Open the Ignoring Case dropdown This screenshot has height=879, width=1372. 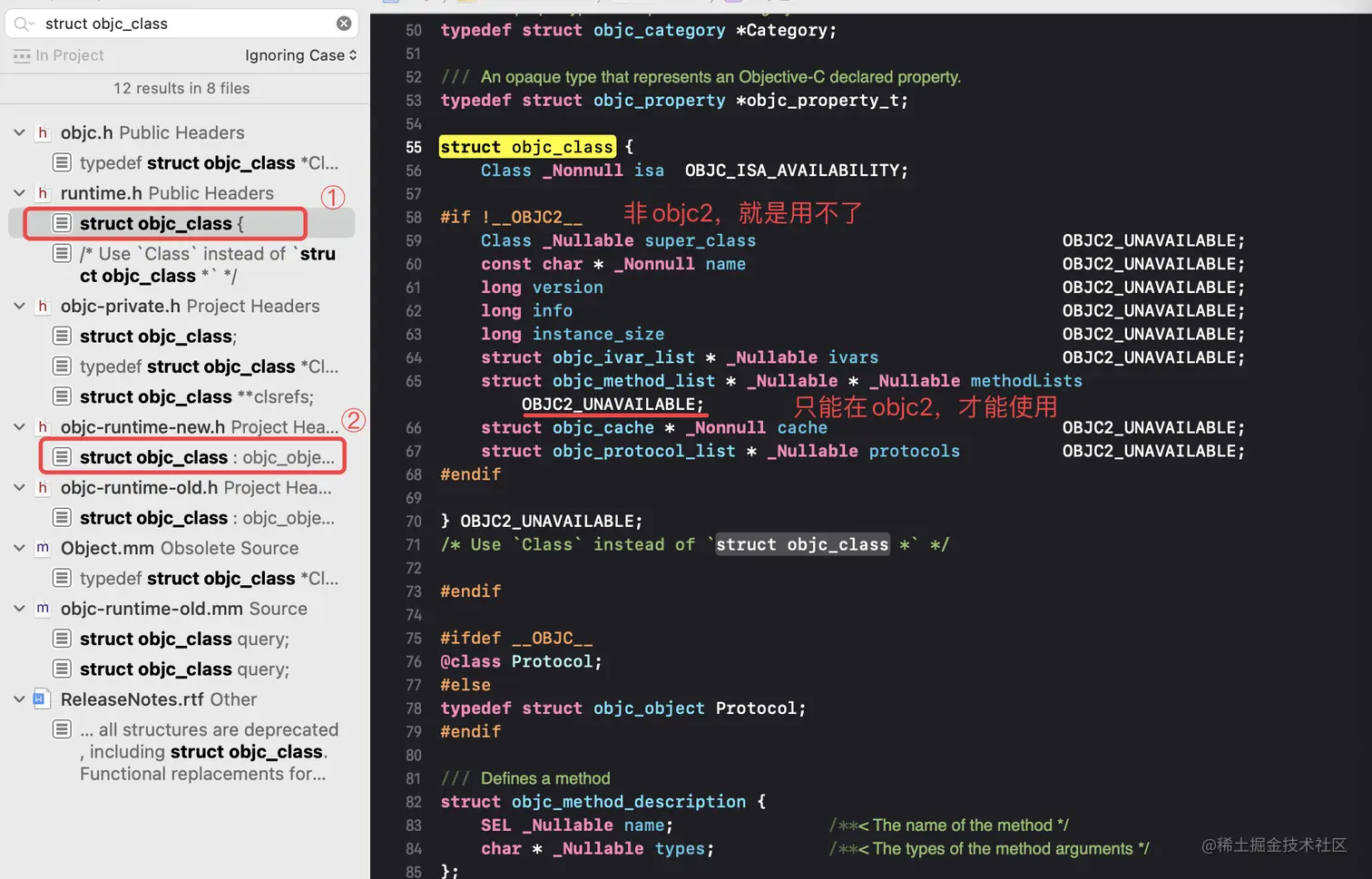click(x=301, y=55)
